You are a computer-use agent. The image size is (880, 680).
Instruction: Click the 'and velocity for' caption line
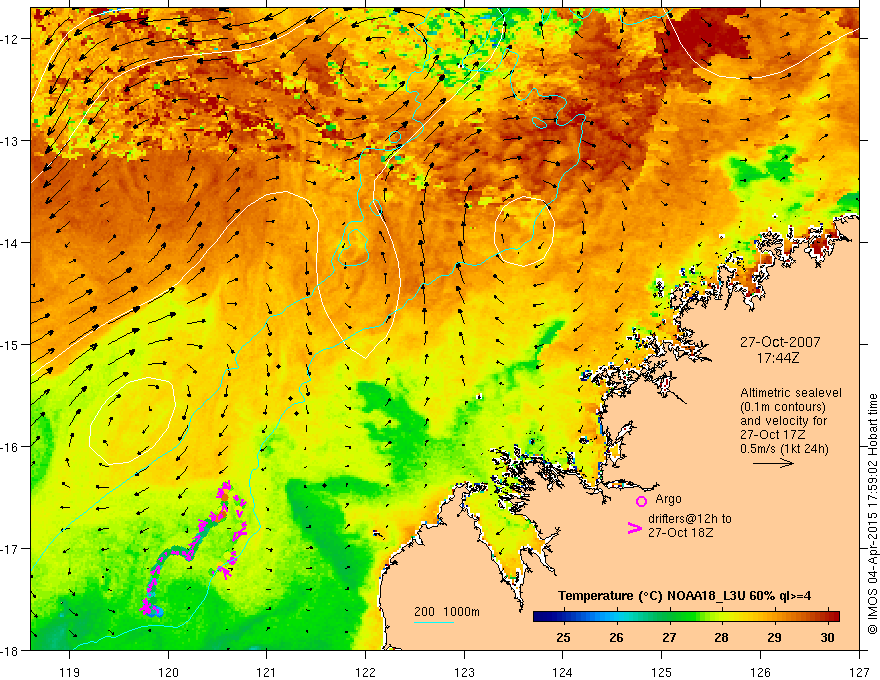(783, 421)
